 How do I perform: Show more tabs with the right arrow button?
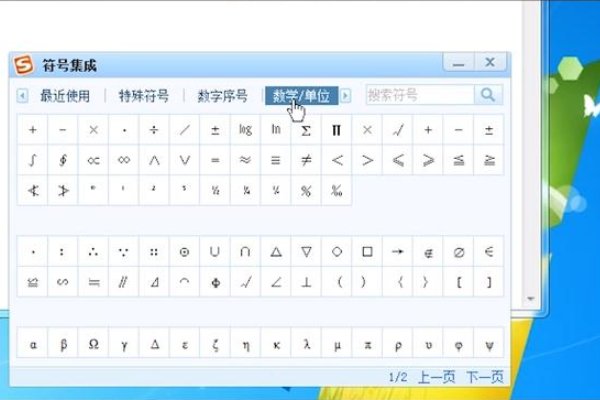tap(345, 95)
